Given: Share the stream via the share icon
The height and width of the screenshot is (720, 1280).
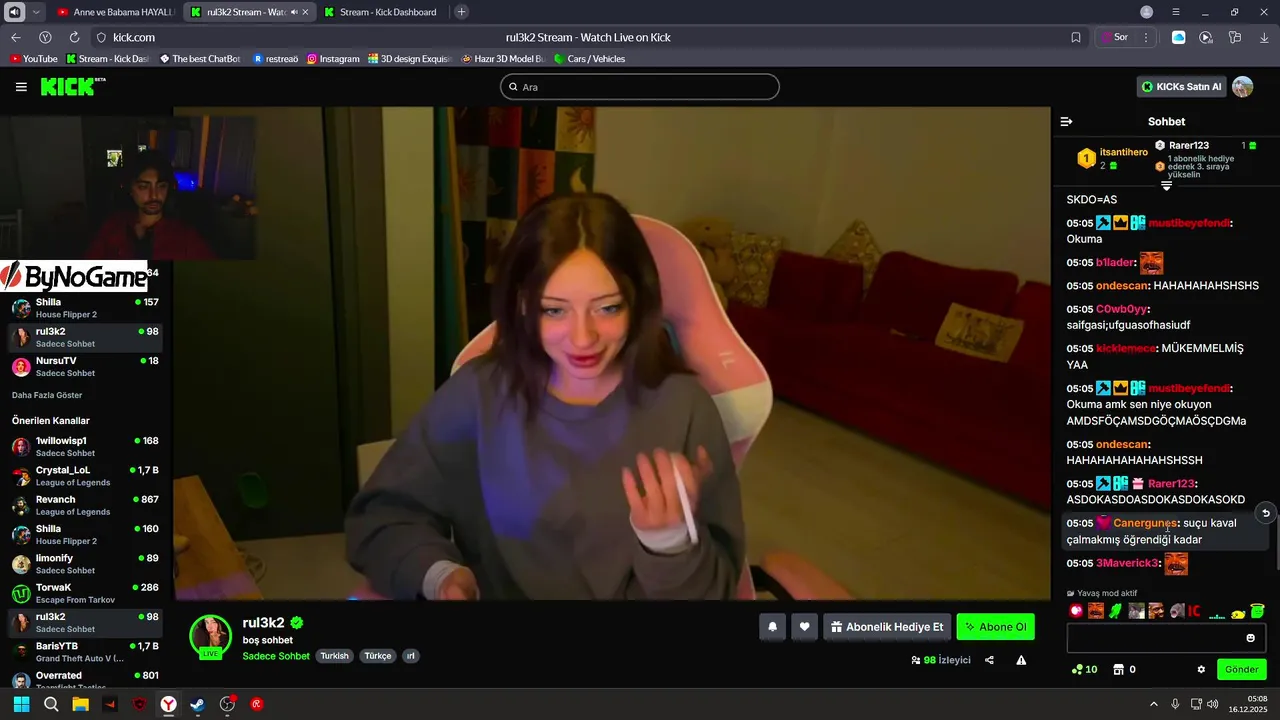Looking at the screenshot, I should pyautogui.click(x=989, y=660).
